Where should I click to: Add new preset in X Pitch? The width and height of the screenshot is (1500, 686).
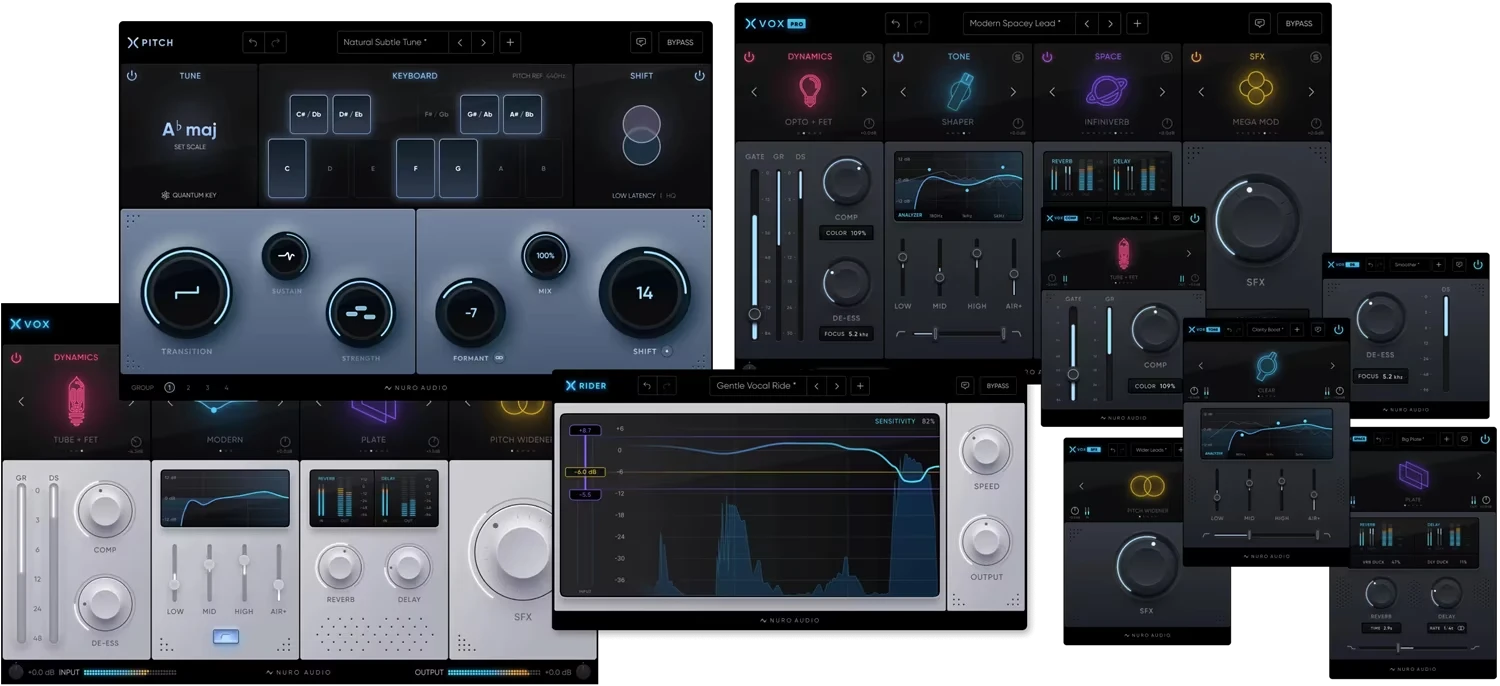click(x=510, y=42)
